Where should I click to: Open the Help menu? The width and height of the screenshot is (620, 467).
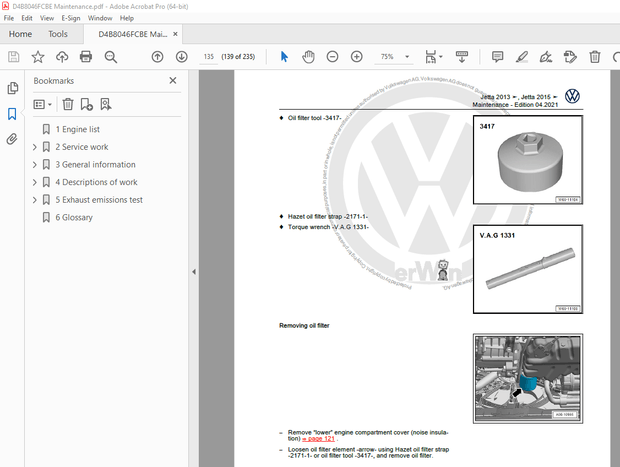click(127, 18)
